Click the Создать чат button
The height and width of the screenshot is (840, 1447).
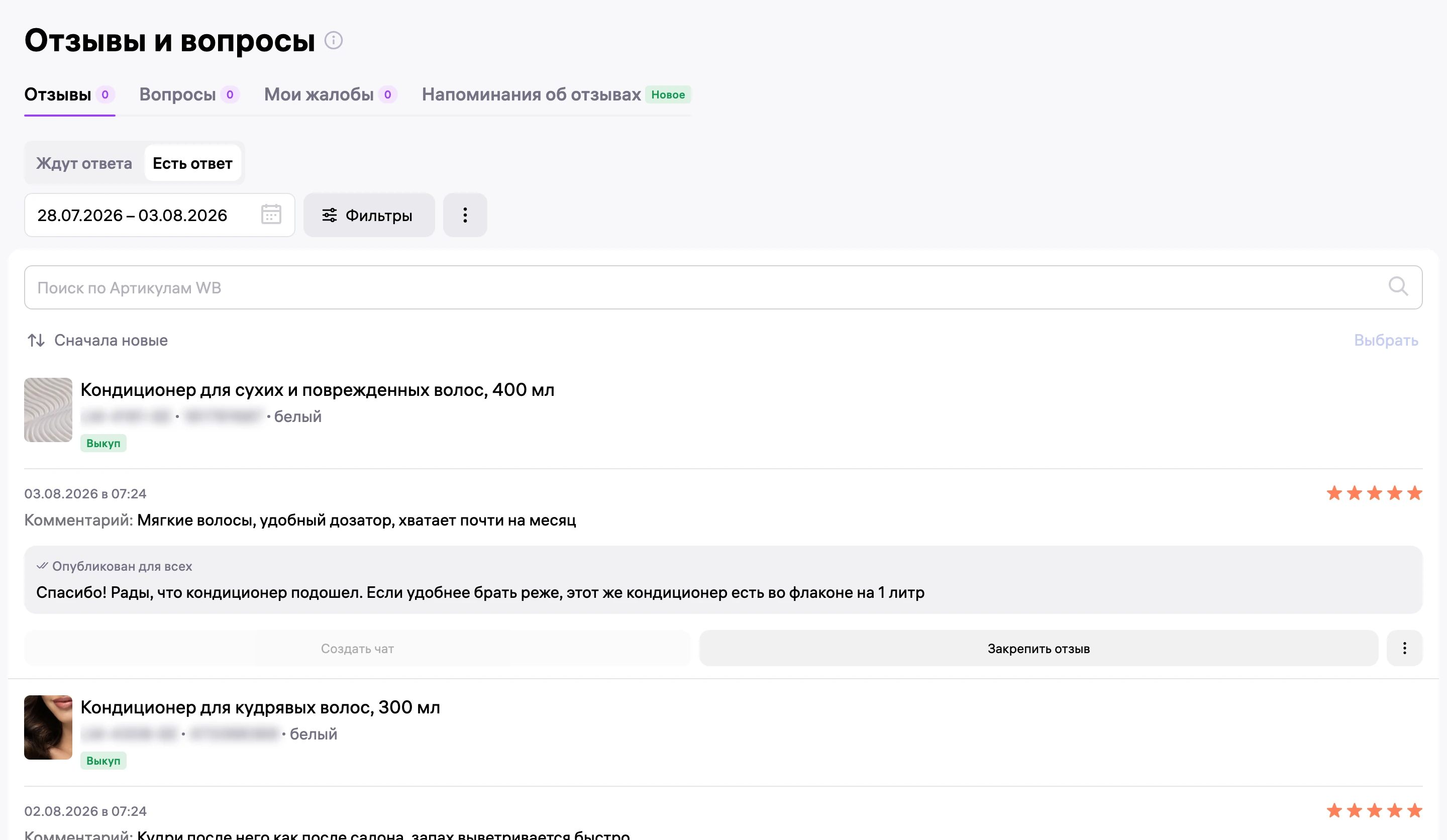point(357,648)
